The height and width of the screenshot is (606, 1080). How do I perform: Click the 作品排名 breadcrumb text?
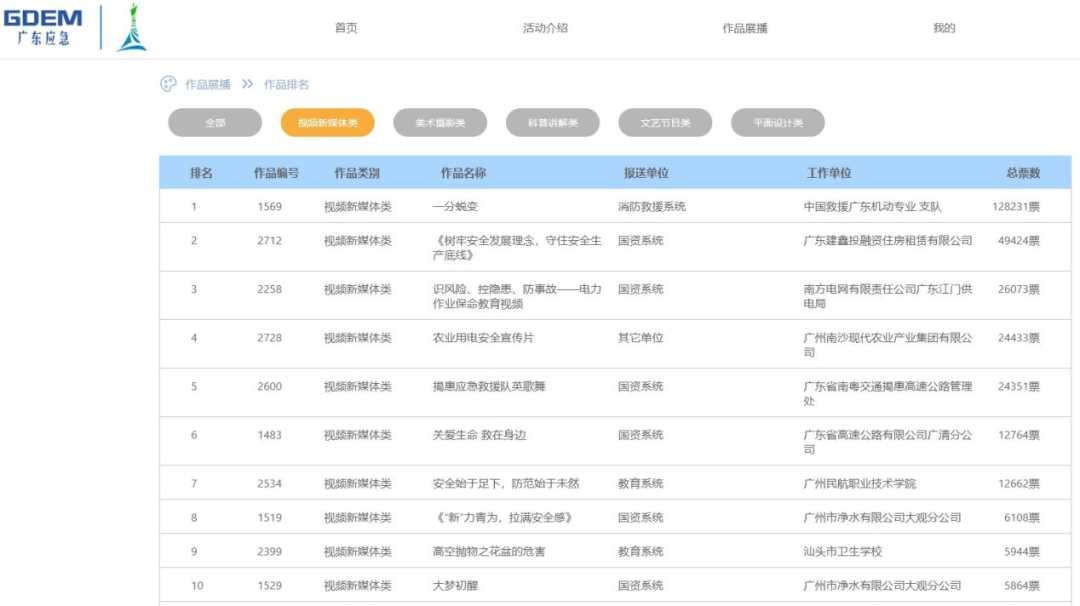tap(287, 84)
